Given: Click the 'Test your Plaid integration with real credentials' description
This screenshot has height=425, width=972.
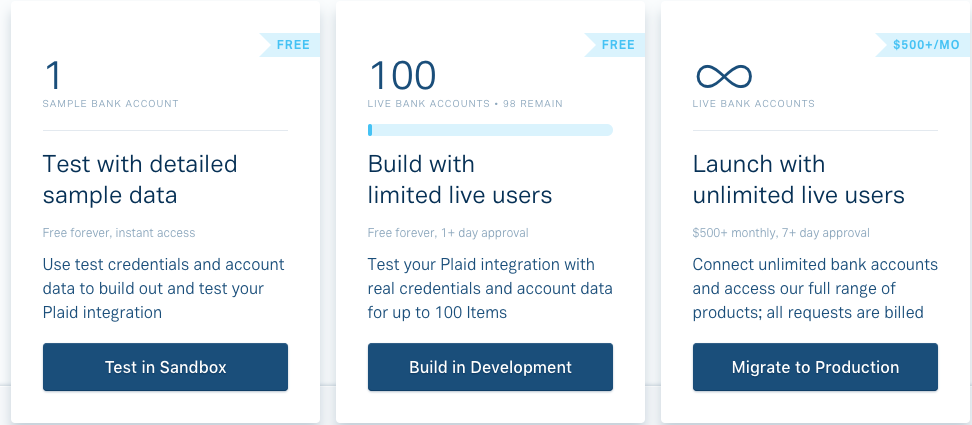Looking at the screenshot, I should 490,288.
